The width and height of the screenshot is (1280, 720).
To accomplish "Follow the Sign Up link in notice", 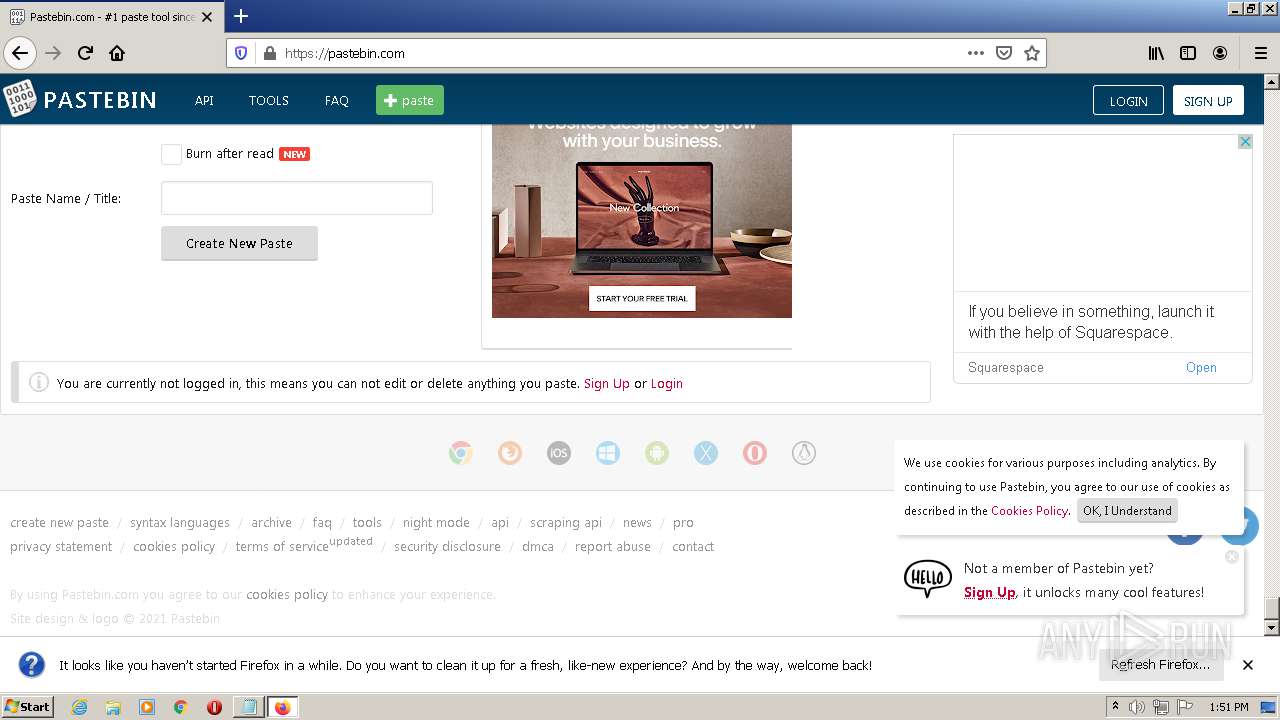I will [x=607, y=383].
